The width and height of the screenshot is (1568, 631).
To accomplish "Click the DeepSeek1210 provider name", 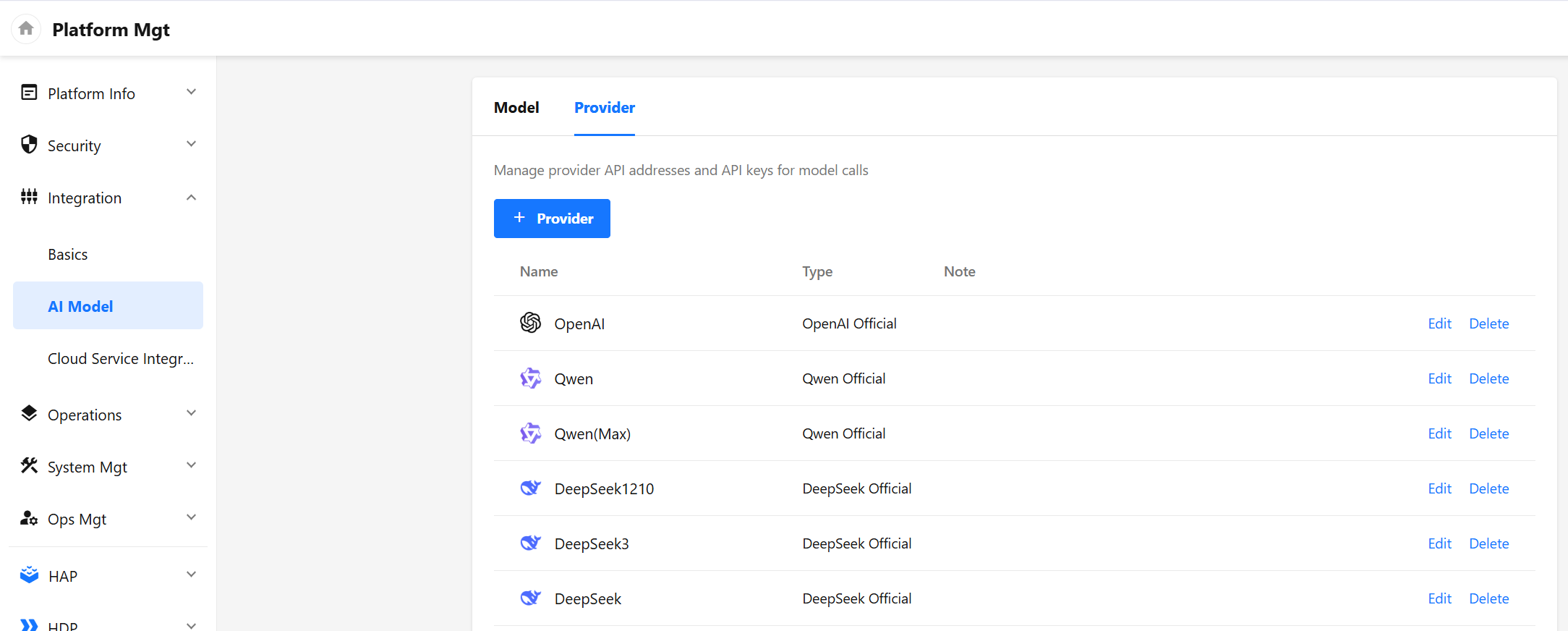I will (x=604, y=489).
